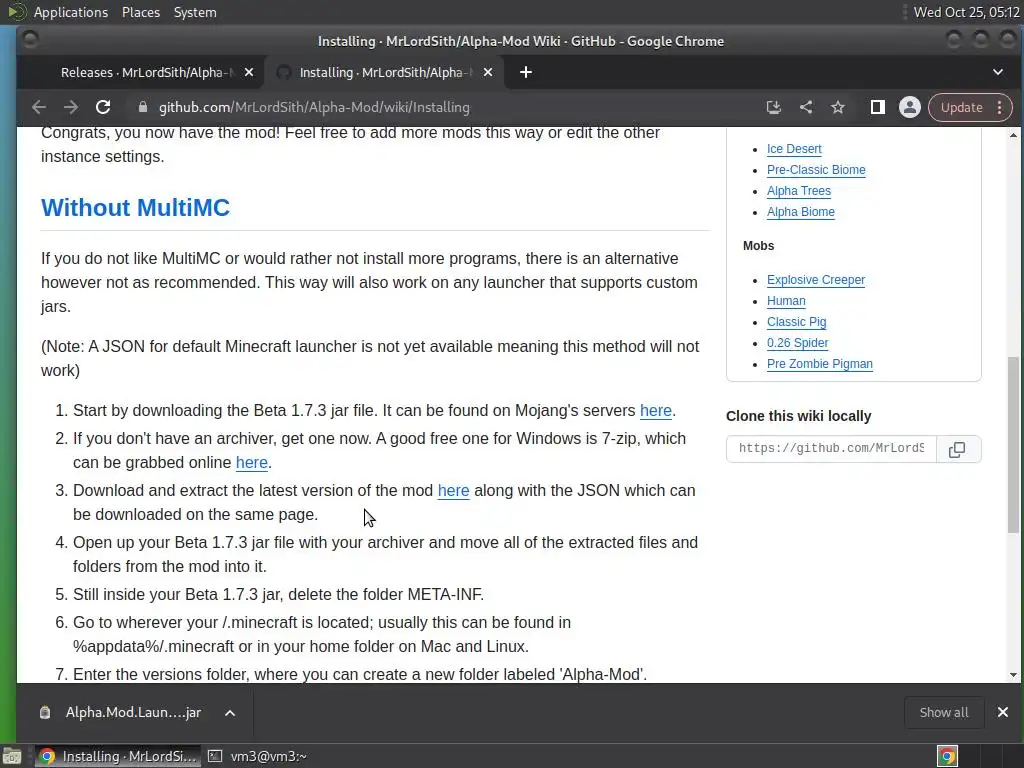Bookmark this page with the star
The image size is (1024, 768).
tap(838, 107)
